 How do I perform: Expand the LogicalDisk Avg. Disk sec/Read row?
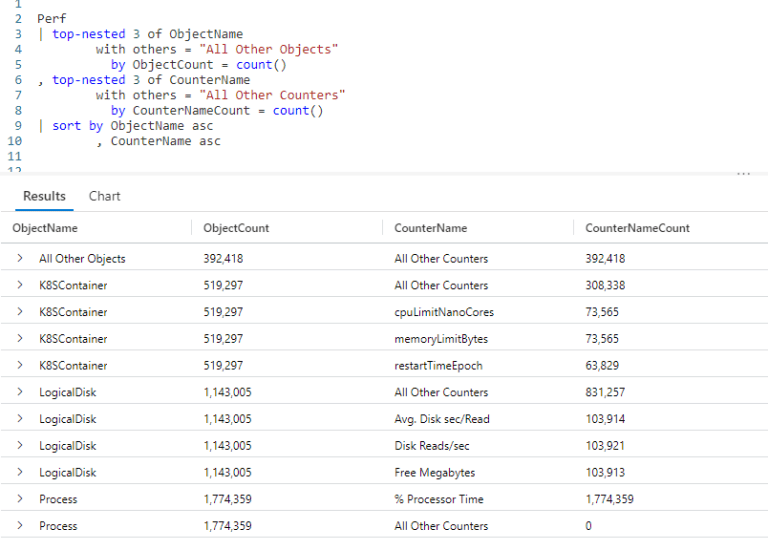tap(20, 418)
